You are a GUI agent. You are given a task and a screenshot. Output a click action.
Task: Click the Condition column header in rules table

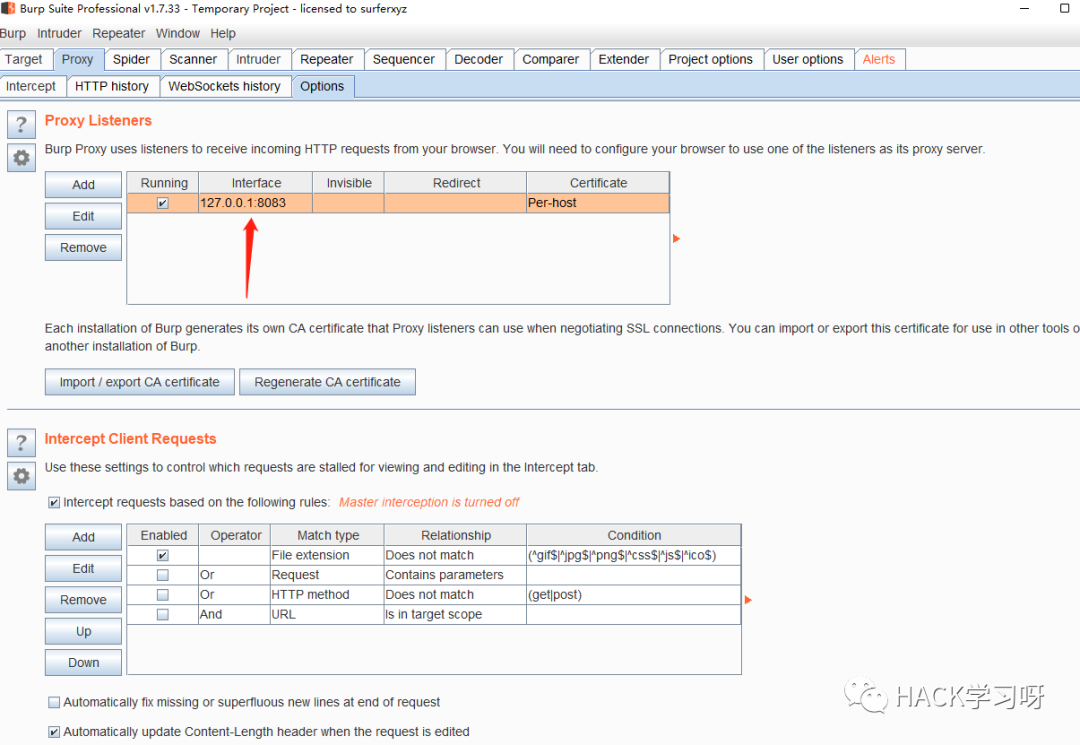[634, 535]
